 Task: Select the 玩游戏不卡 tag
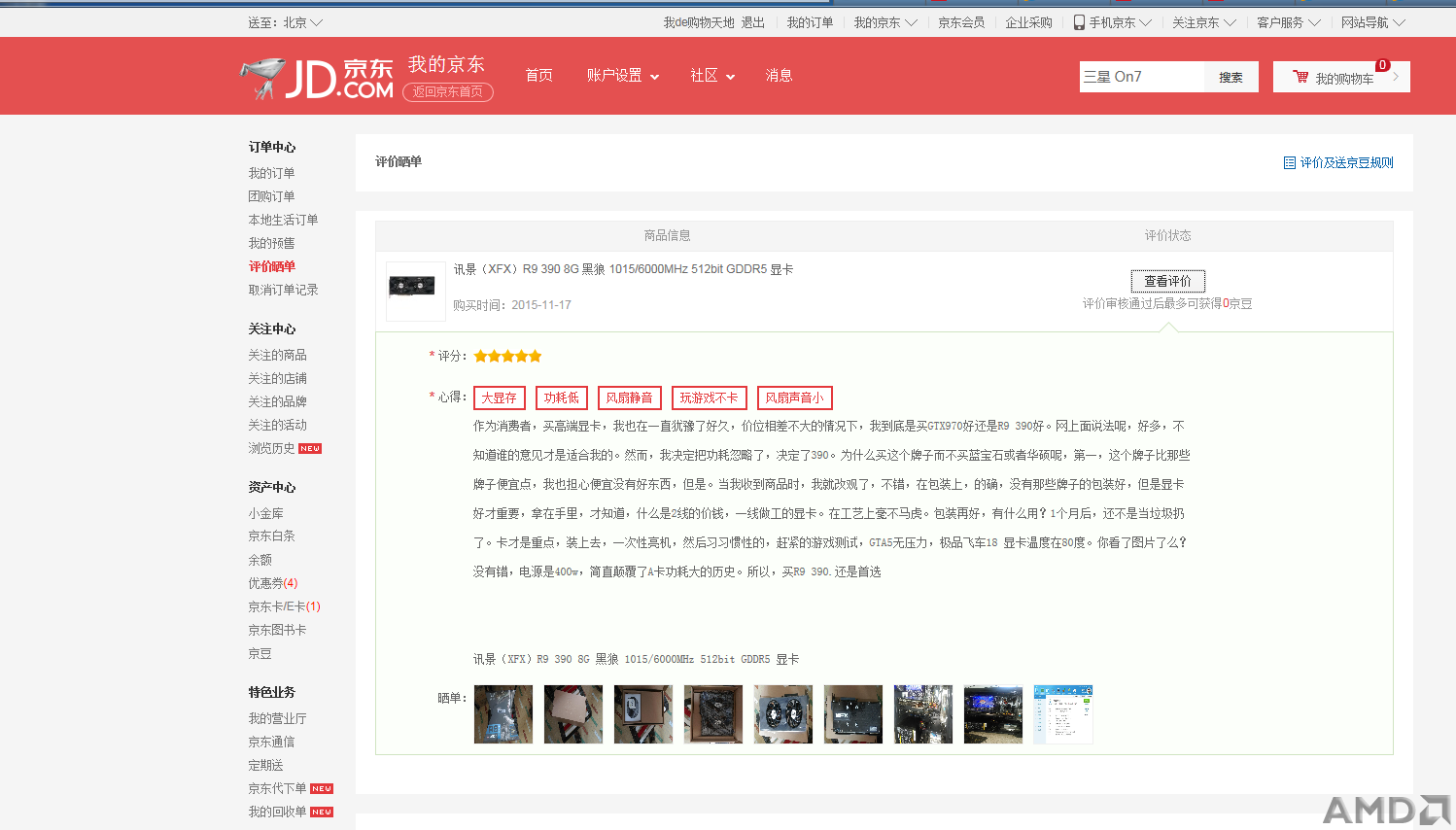[710, 398]
